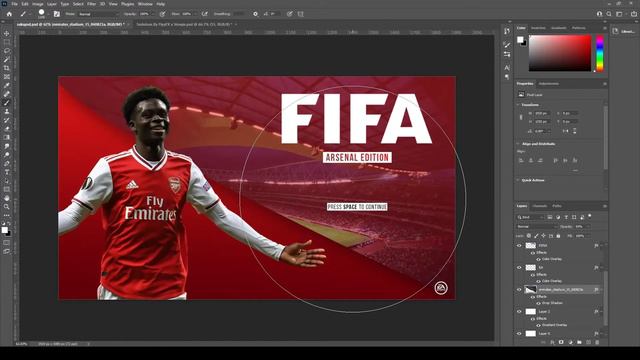This screenshot has width=640, height=360.
Task: Open the Image menu
Action: (38, 4)
